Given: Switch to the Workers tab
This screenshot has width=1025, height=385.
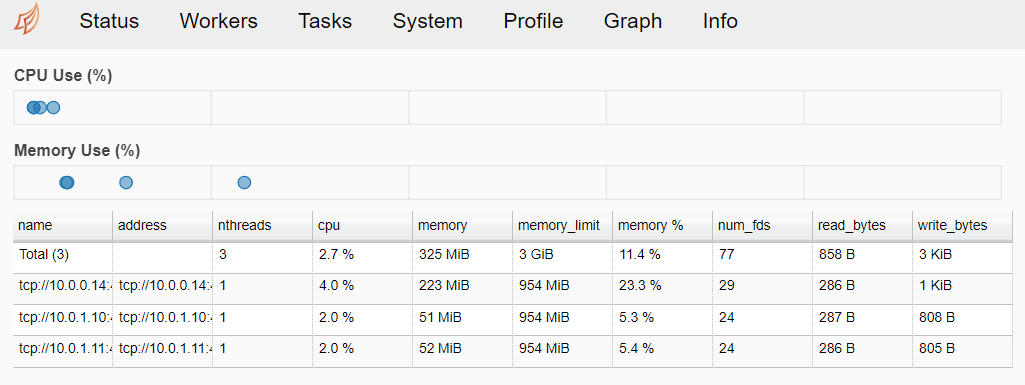Looking at the screenshot, I should pyautogui.click(x=218, y=21).
